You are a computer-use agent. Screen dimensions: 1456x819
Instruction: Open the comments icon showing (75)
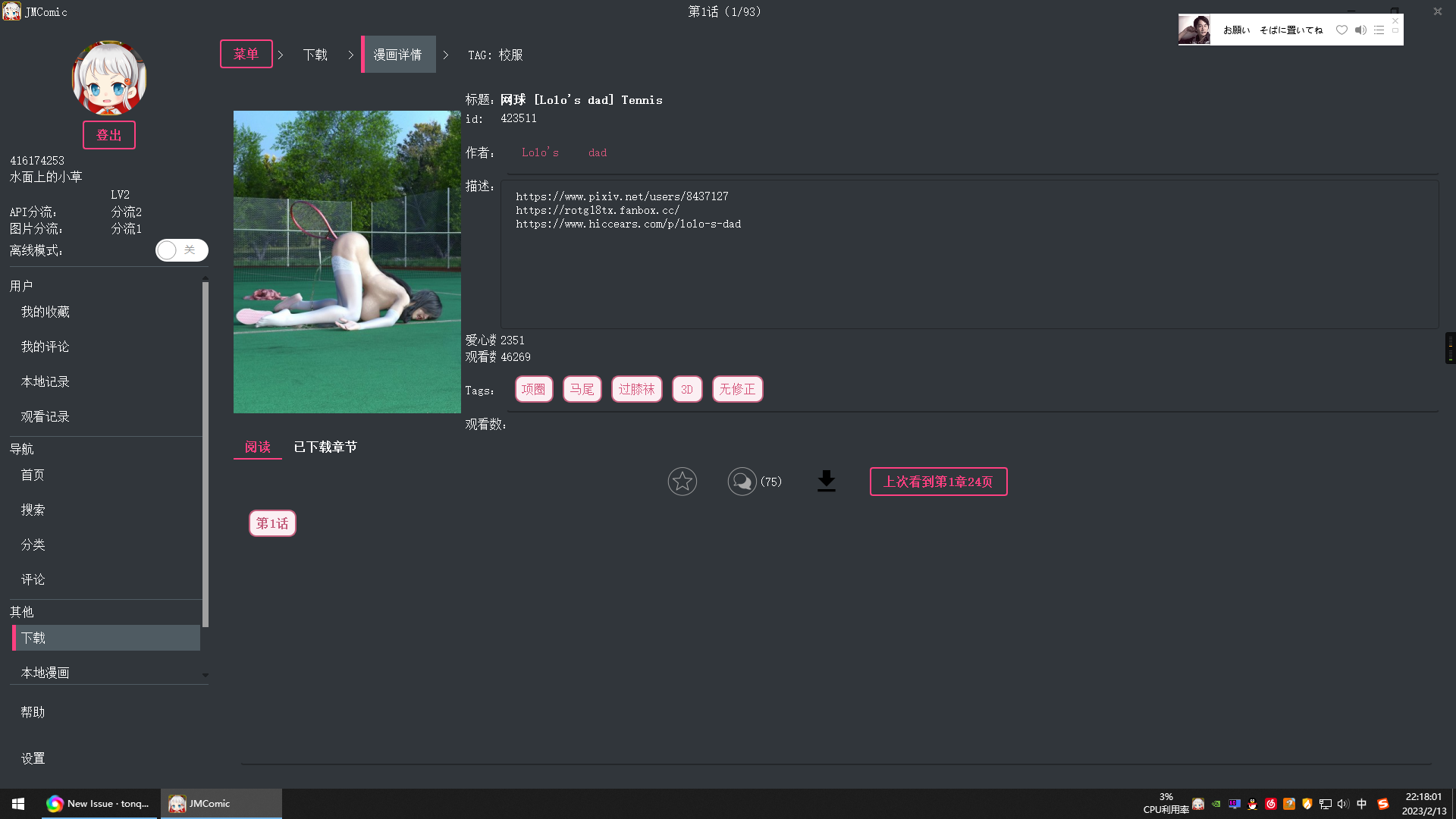coord(742,482)
